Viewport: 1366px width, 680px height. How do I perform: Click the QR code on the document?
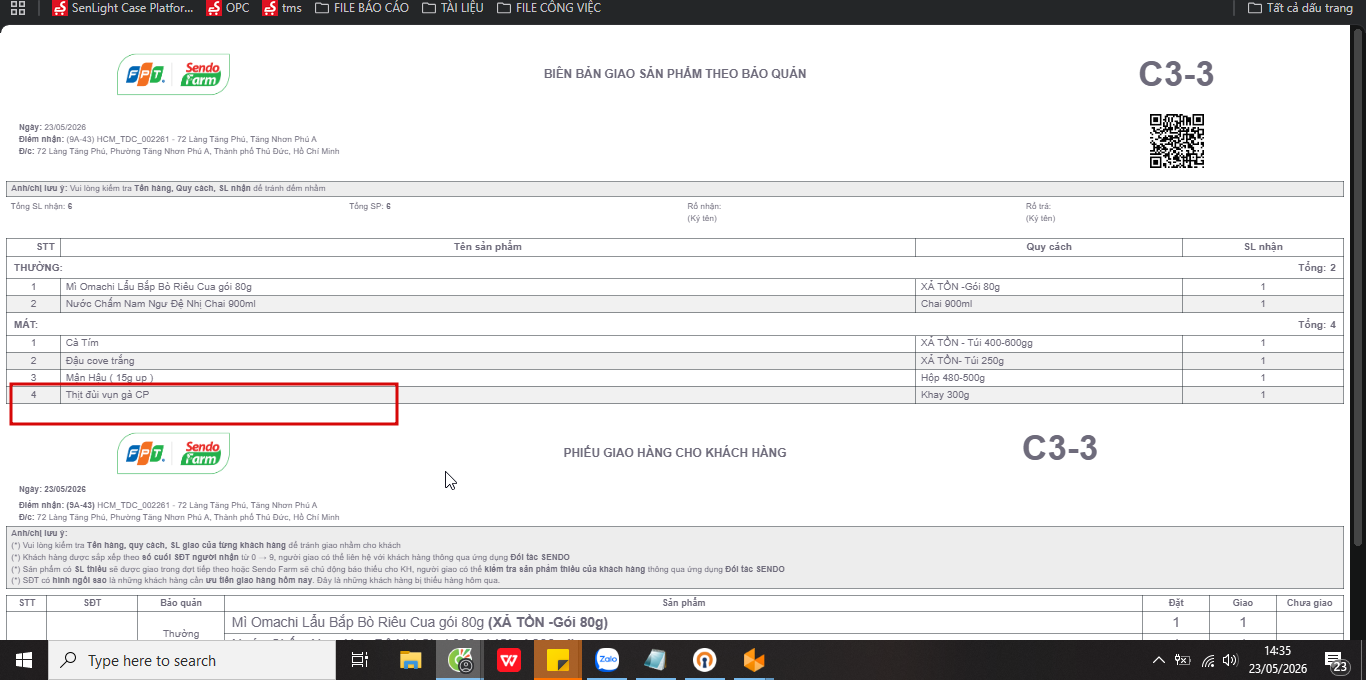pos(1176,141)
